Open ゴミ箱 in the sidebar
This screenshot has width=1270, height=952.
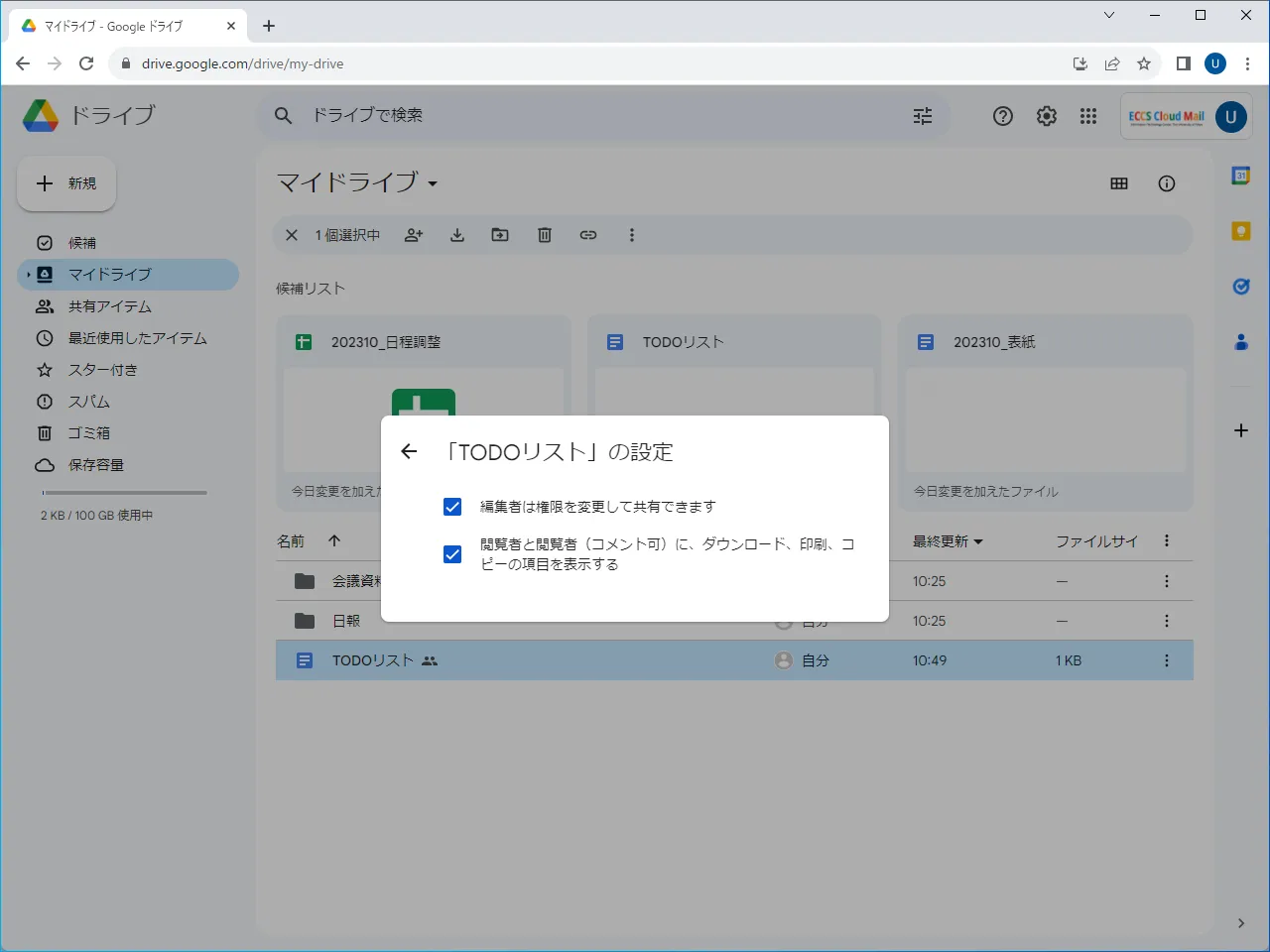[x=88, y=433]
